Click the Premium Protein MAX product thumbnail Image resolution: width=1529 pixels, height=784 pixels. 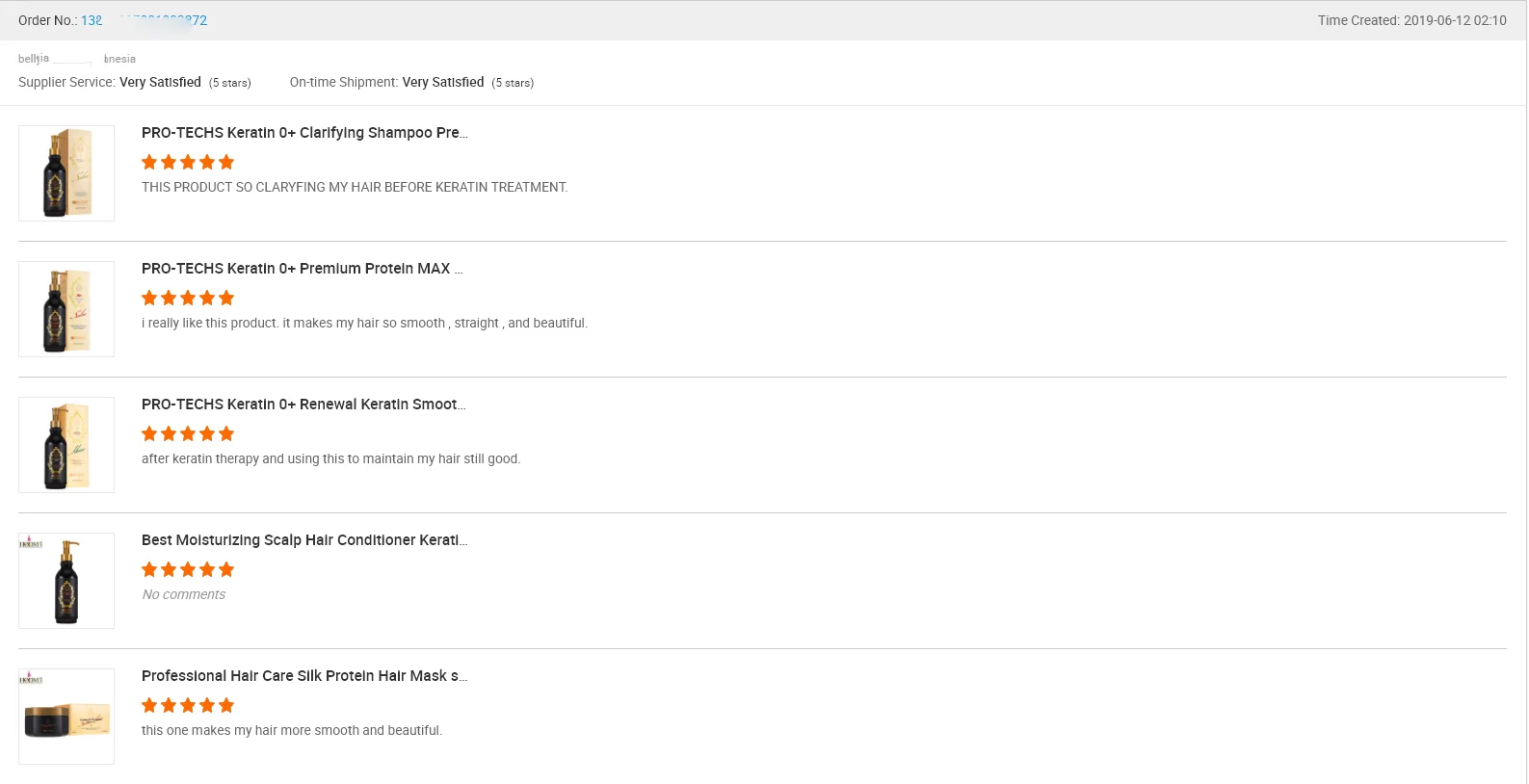point(66,309)
